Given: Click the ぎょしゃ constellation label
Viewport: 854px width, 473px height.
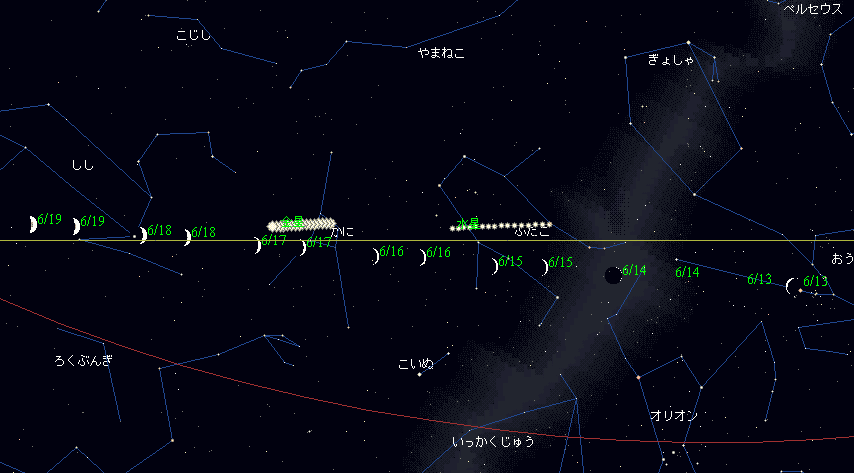Looking at the screenshot, I should [669, 60].
